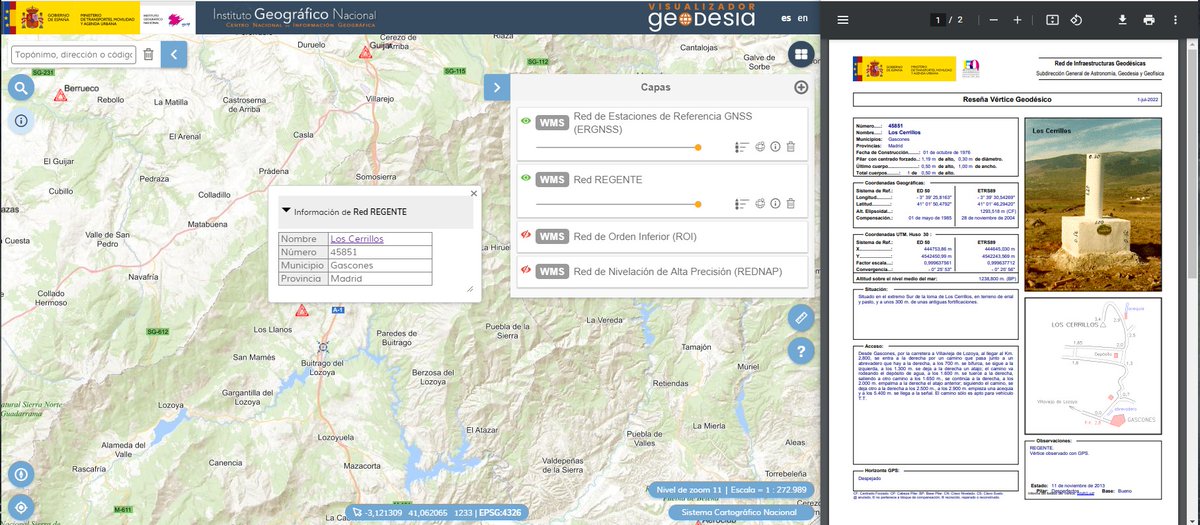This screenshot has width=1200, height=525.
Task: Click the PDF page number field
Action: click(x=938, y=20)
